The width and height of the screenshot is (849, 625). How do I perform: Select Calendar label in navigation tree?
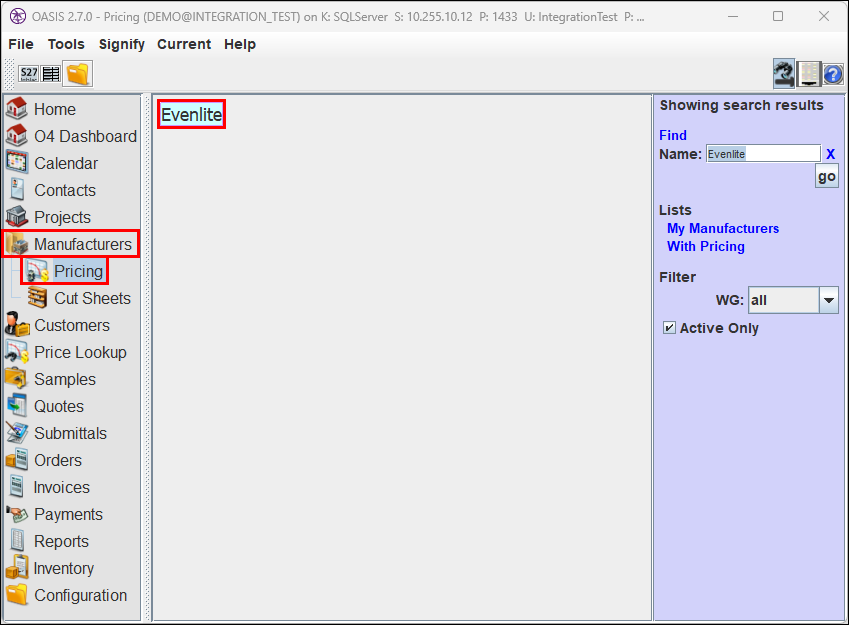pyautogui.click(x=66, y=163)
